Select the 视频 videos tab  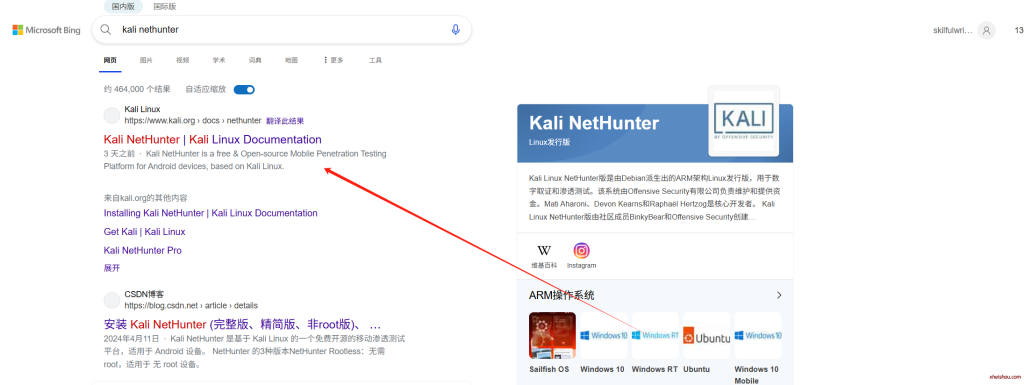(x=182, y=60)
